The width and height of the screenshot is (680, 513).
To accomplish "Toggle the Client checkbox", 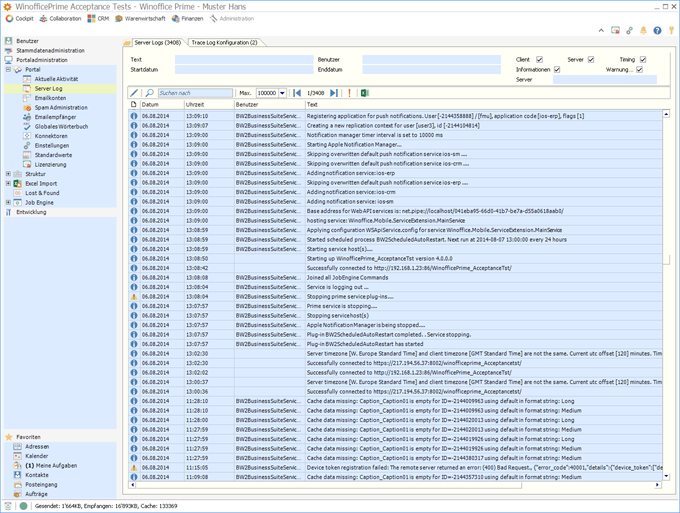I will click(x=539, y=59).
